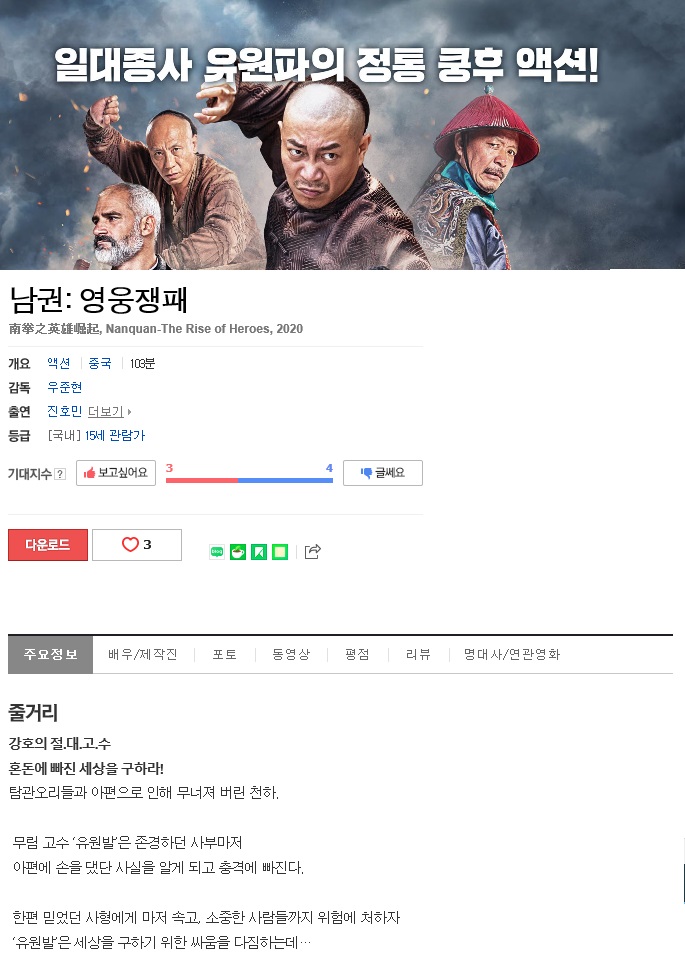Click the yellow memo share icon

pyautogui.click(x=280, y=552)
